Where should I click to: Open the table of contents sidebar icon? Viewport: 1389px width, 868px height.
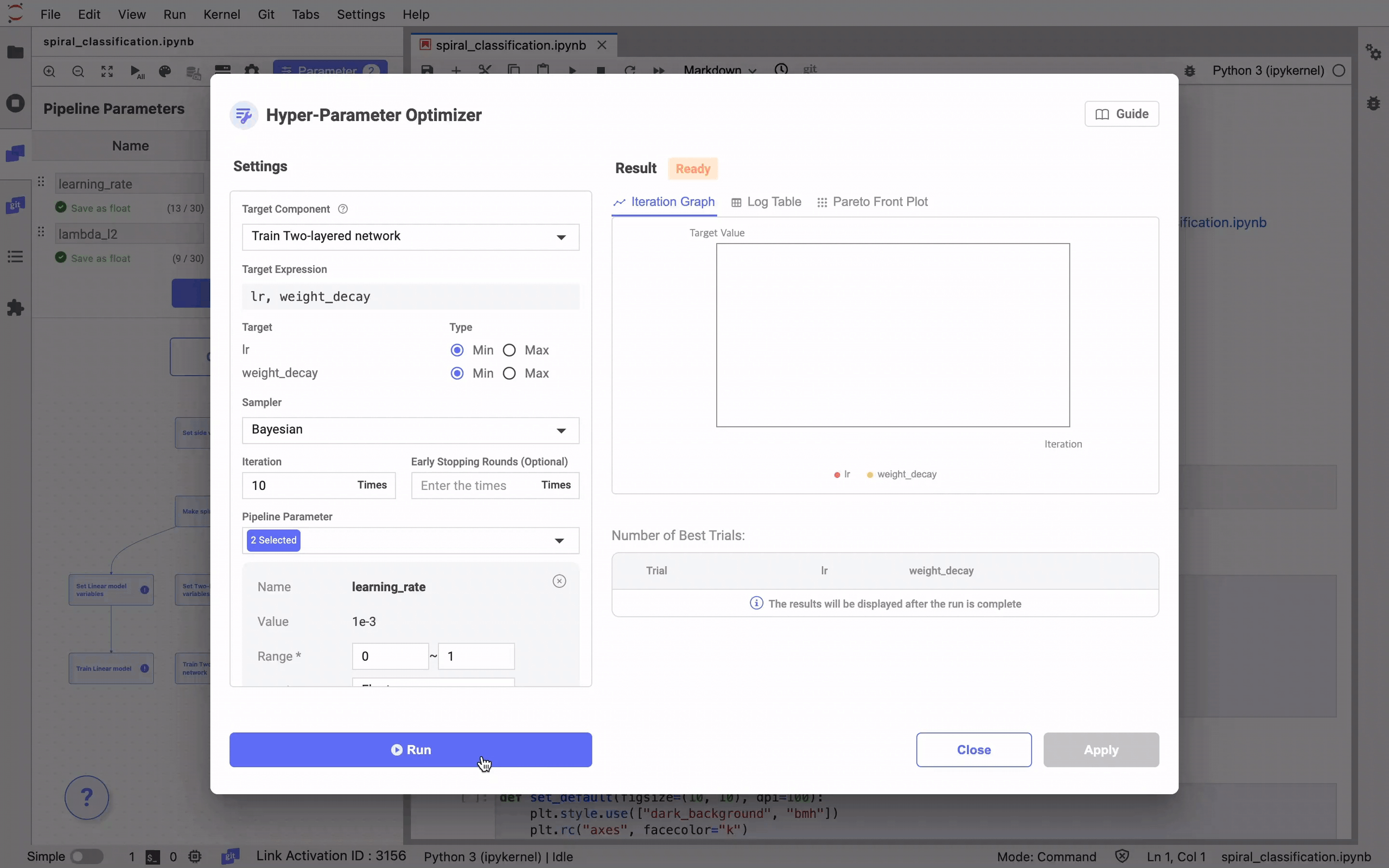(x=16, y=257)
